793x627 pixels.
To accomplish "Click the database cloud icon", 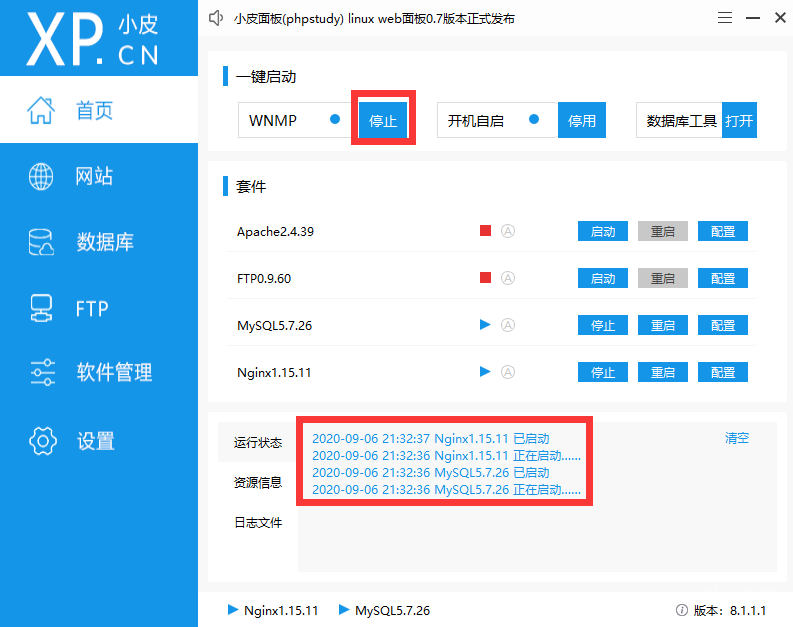I will point(41,242).
